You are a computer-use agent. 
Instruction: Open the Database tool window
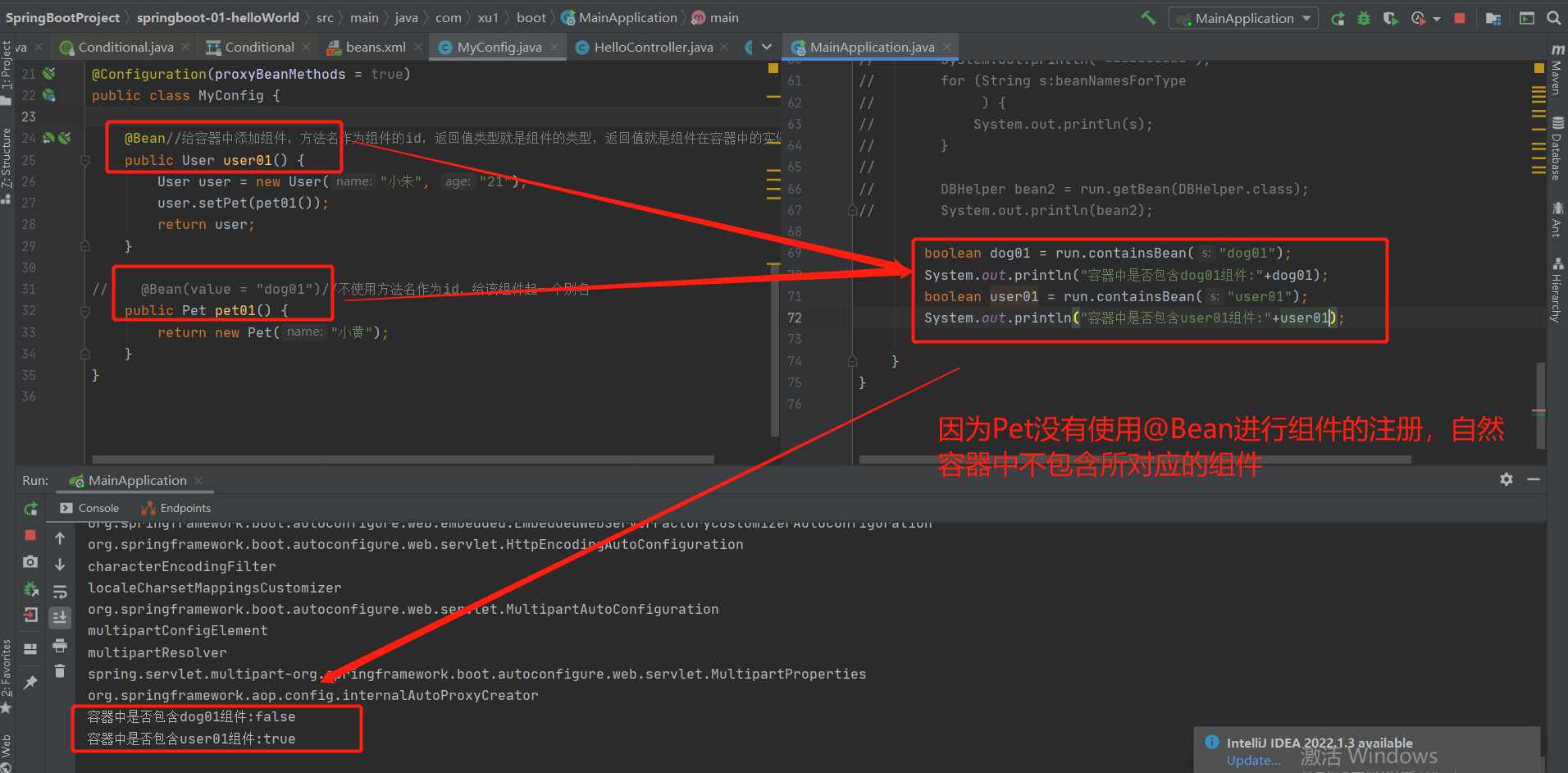tap(1557, 149)
